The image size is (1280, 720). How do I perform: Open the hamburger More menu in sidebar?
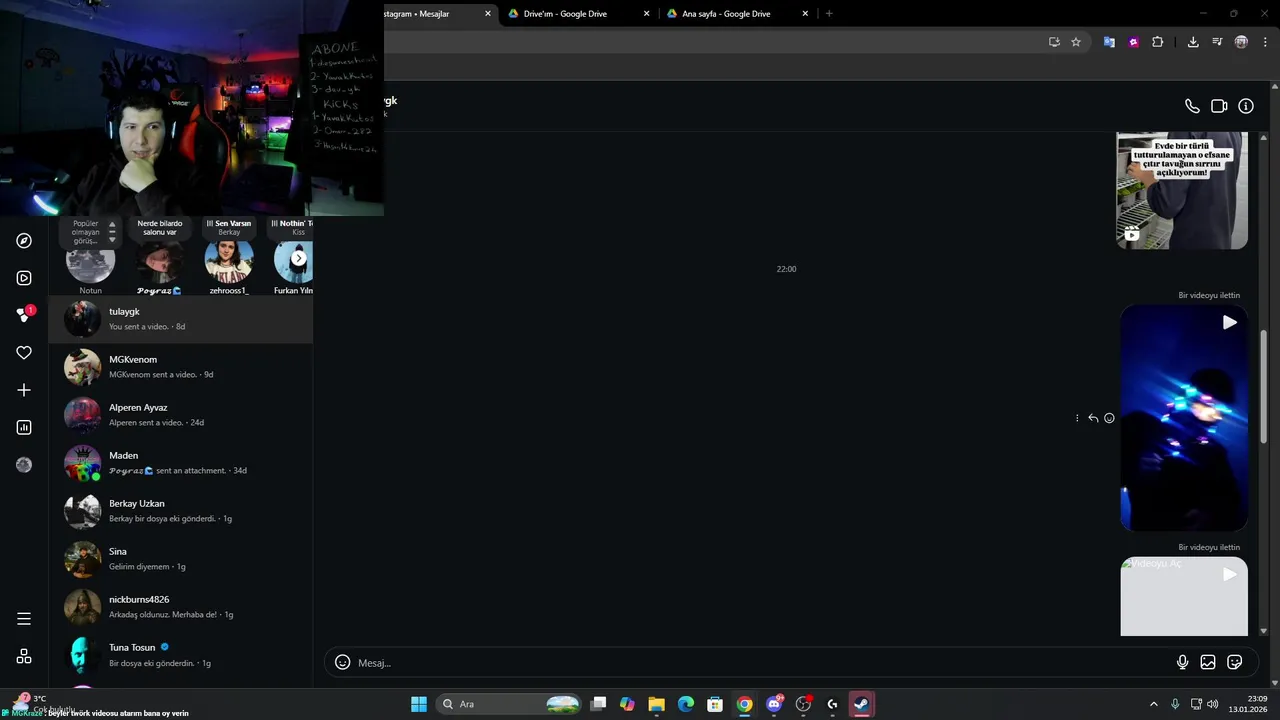[24, 619]
